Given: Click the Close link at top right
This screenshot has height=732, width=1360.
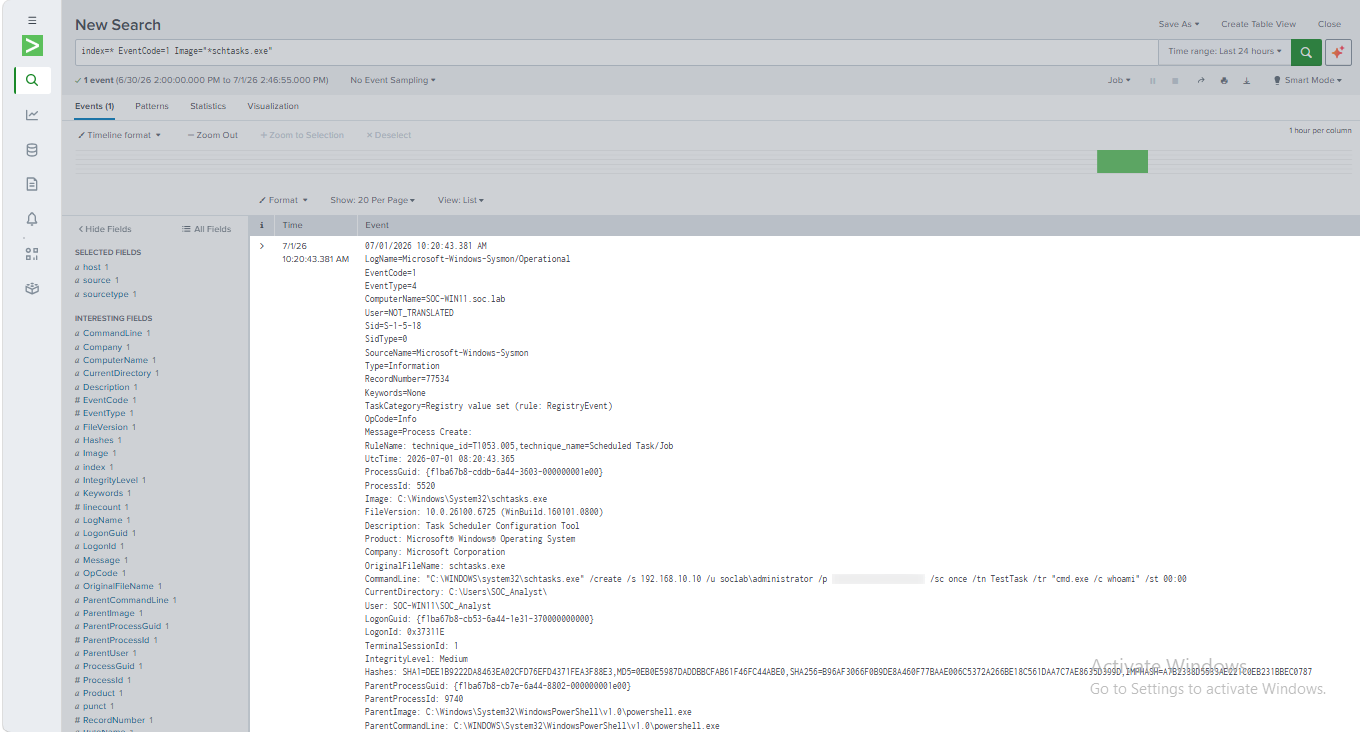Looking at the screenshot, I should 1329,24.
